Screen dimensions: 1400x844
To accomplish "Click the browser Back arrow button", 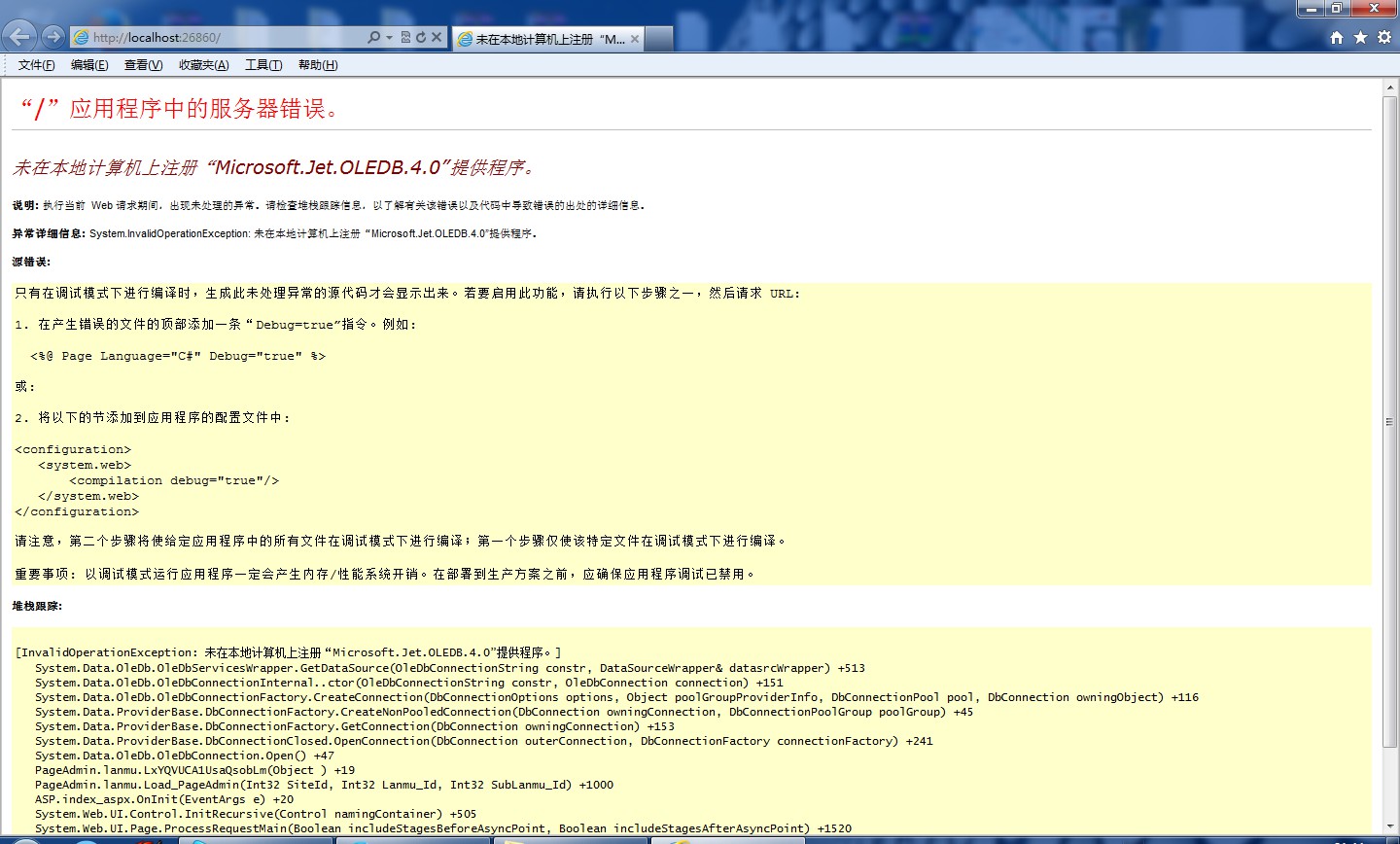I will coord(19,37).
